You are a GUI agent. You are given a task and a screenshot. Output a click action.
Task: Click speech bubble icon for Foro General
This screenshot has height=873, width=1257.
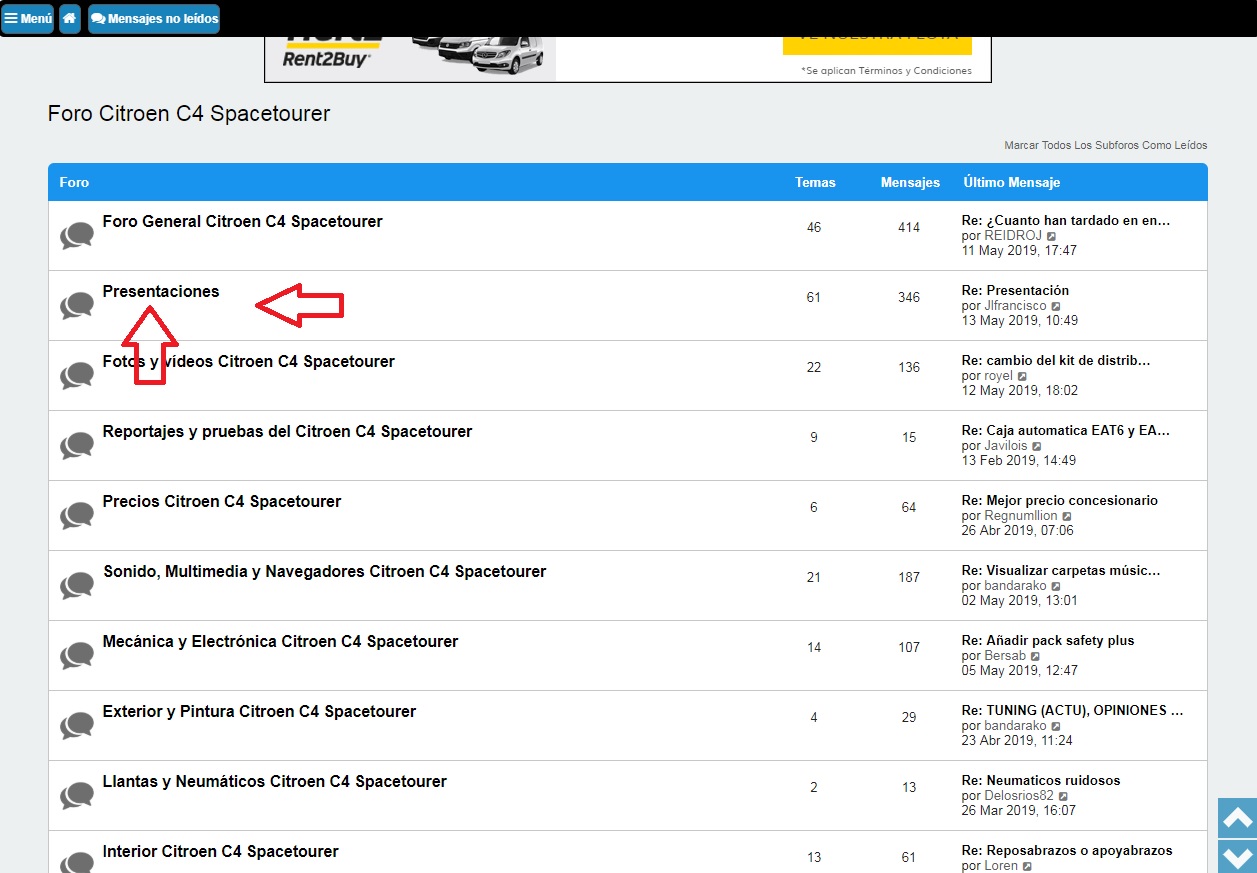[77, 236]
